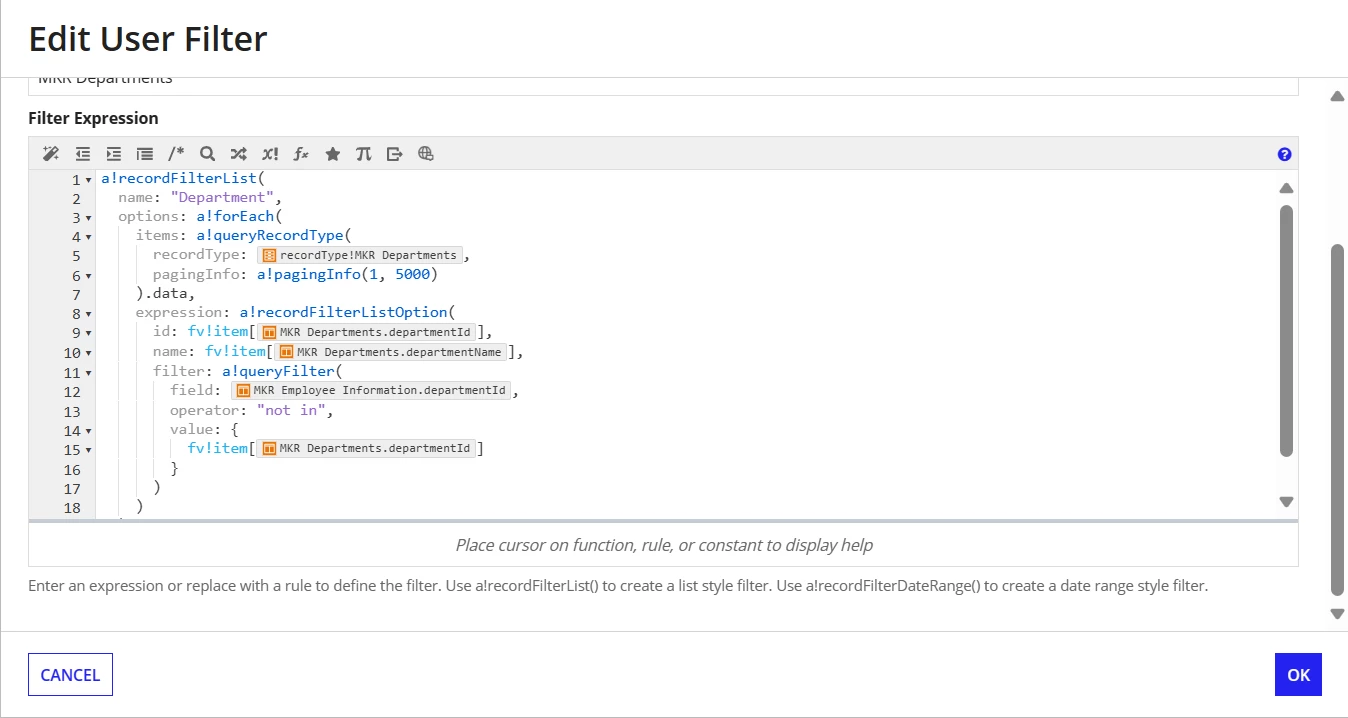Collapse code fold arrow on line 11

click(x=89, y=373)
